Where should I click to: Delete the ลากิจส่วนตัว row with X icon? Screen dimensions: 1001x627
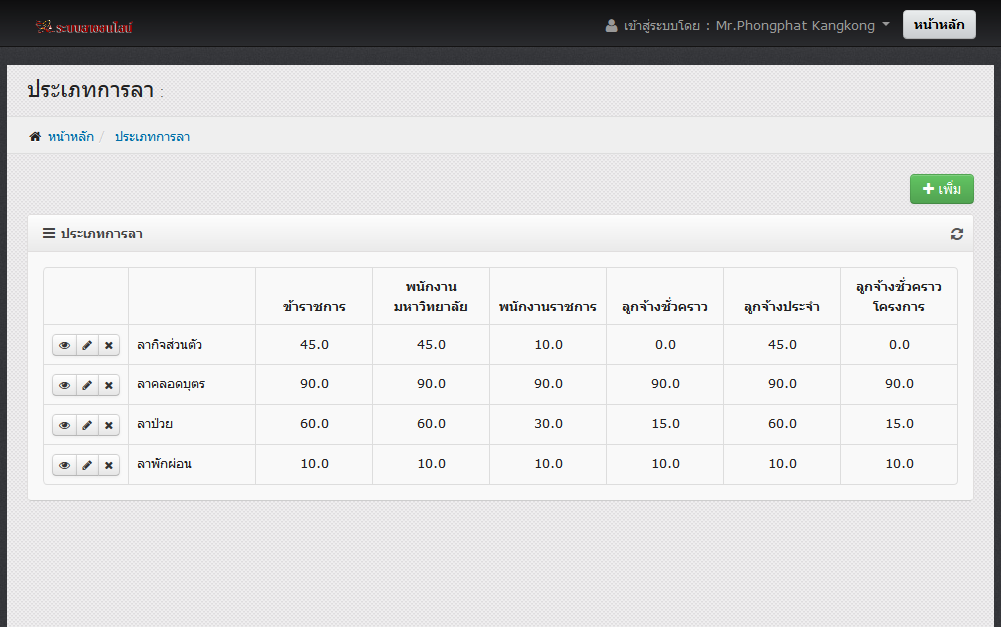coord(109,345)
